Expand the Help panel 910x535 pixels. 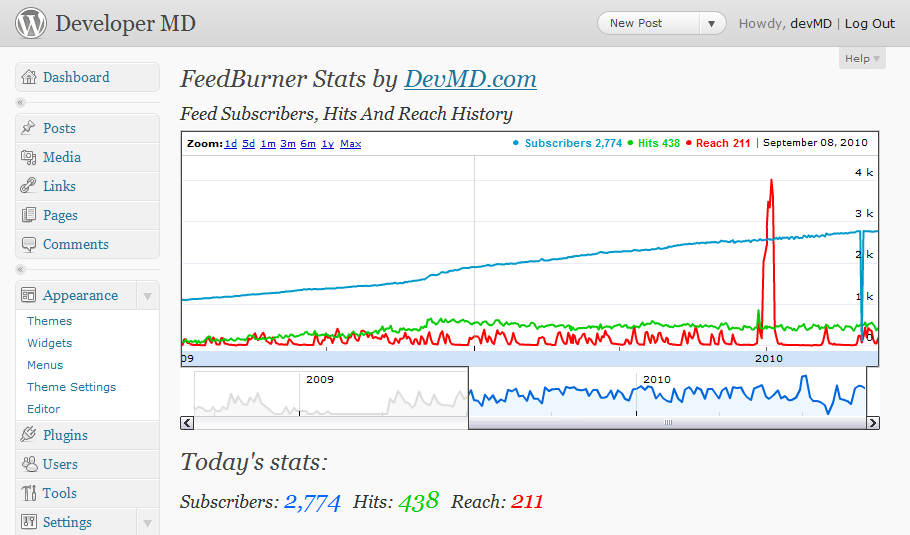pyautogui.click(x=862, y=59)
